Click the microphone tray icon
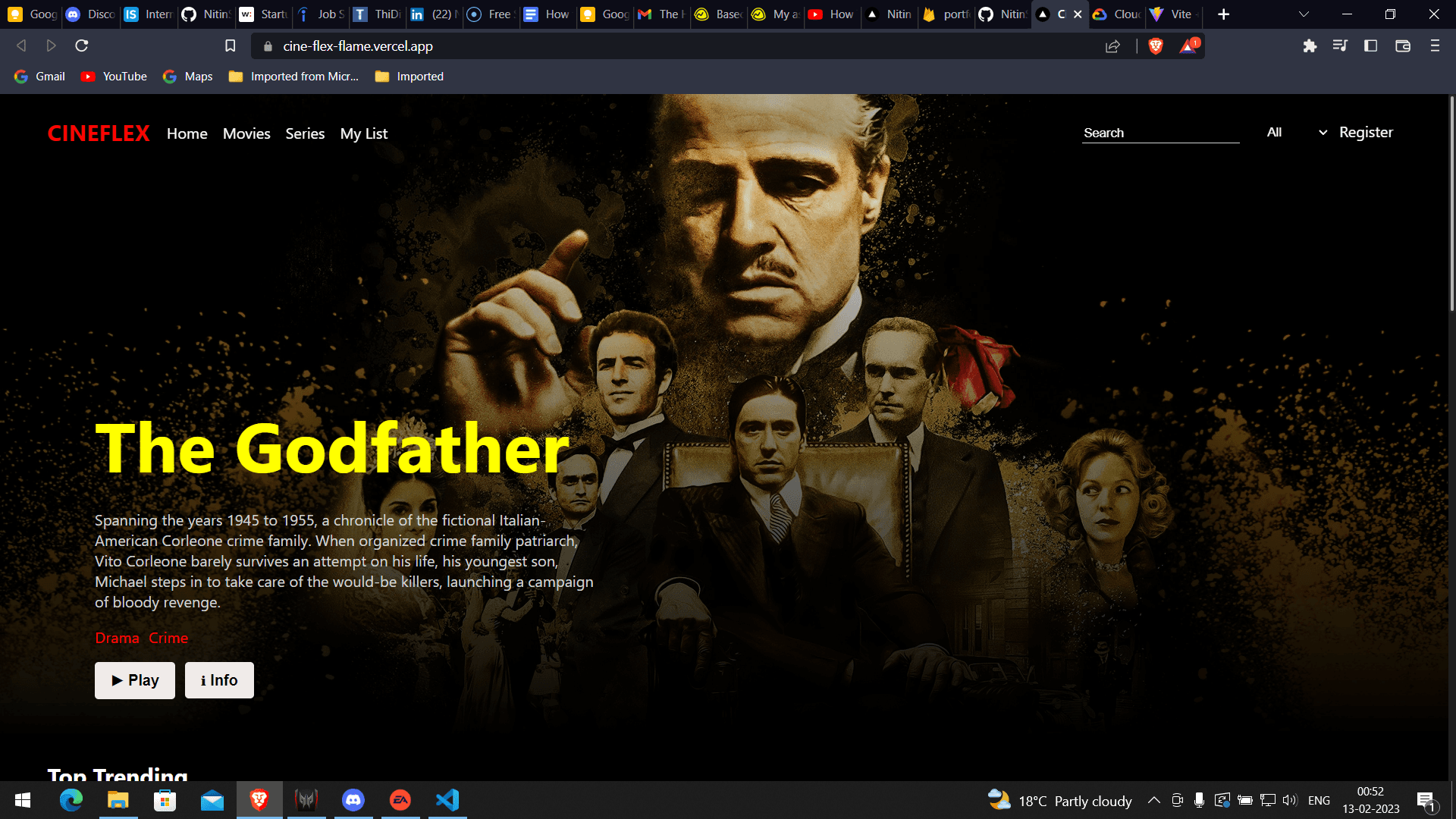Viewport: 1456px width, 819px height. coord(1199,800)
